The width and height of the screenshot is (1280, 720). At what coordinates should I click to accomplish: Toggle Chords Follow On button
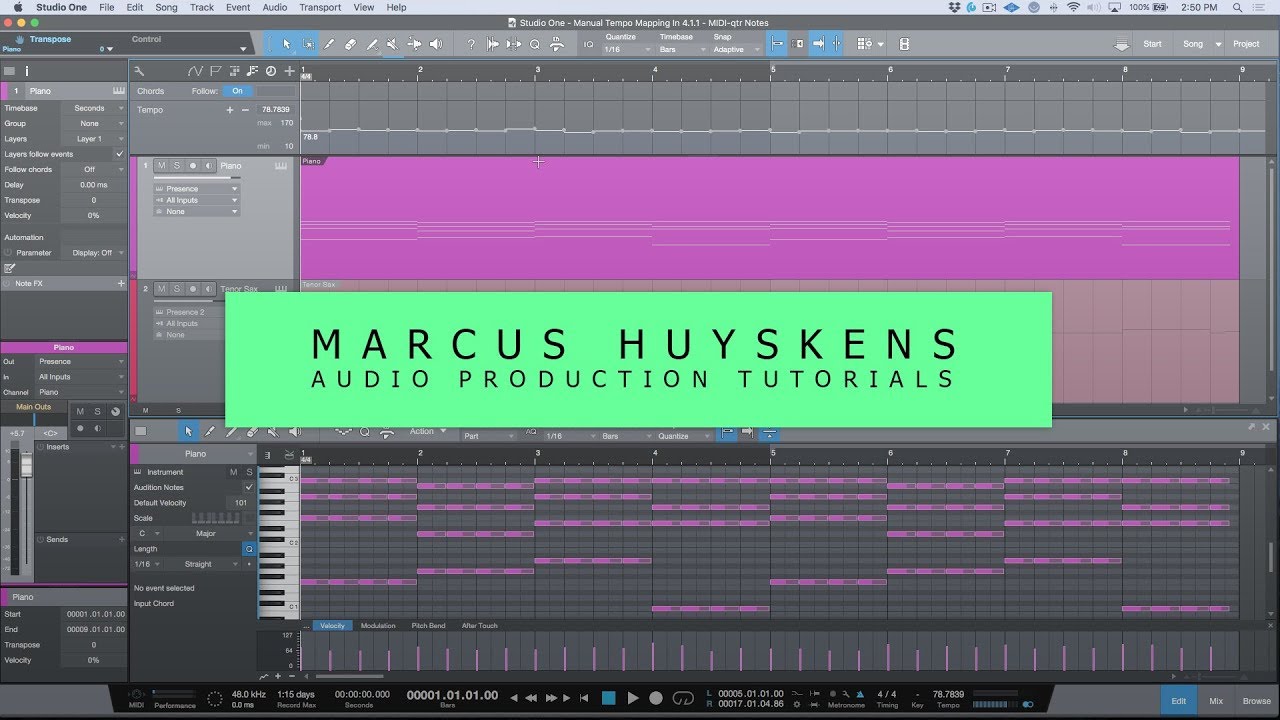click(237, 91)
